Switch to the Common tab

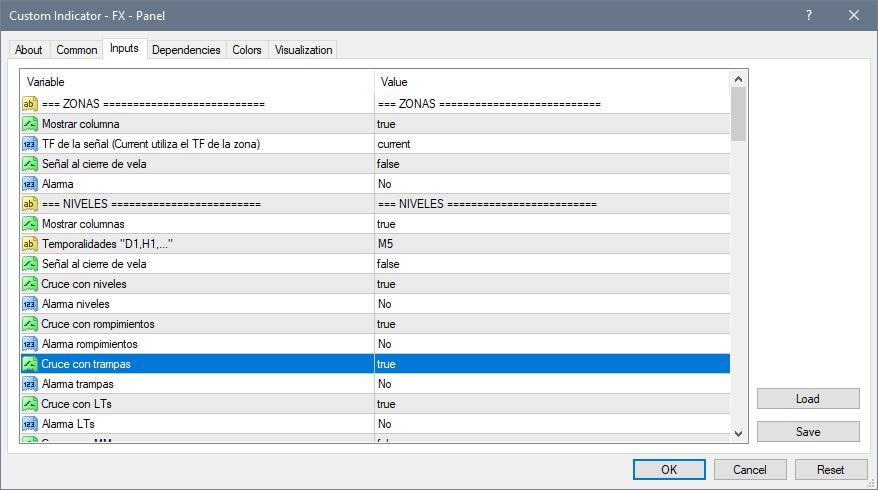pyautogui.click(x=77, y=50)
